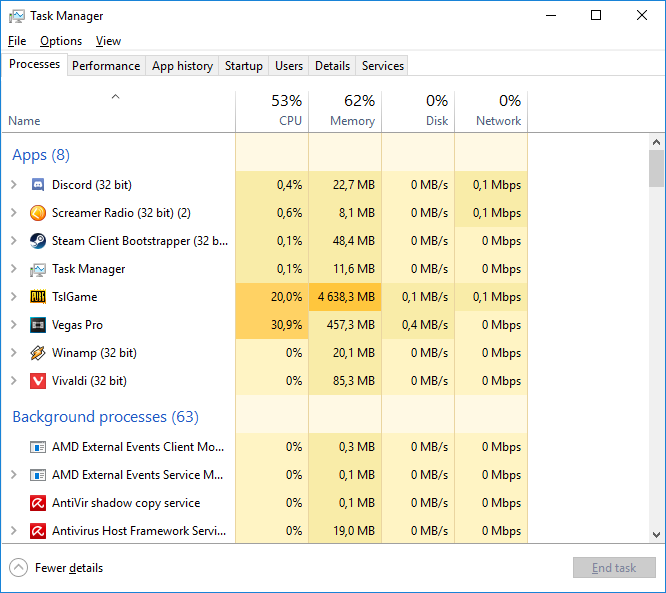This screenshot has height=593, width=666.
Task: Click the vertical scrollbar thumb
Action: coord(657,169)
